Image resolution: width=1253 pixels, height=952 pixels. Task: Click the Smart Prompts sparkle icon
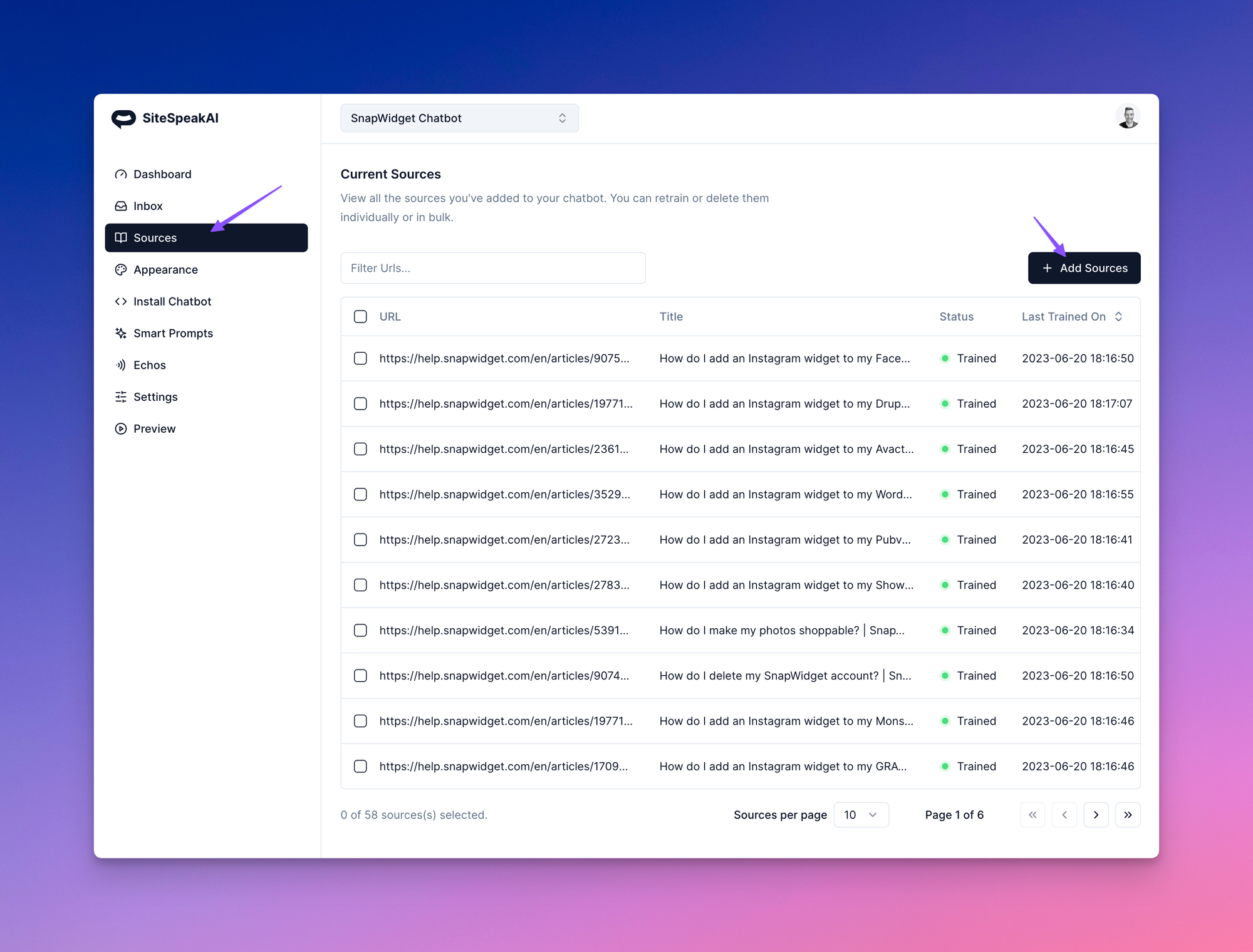[x=121, y=333]
